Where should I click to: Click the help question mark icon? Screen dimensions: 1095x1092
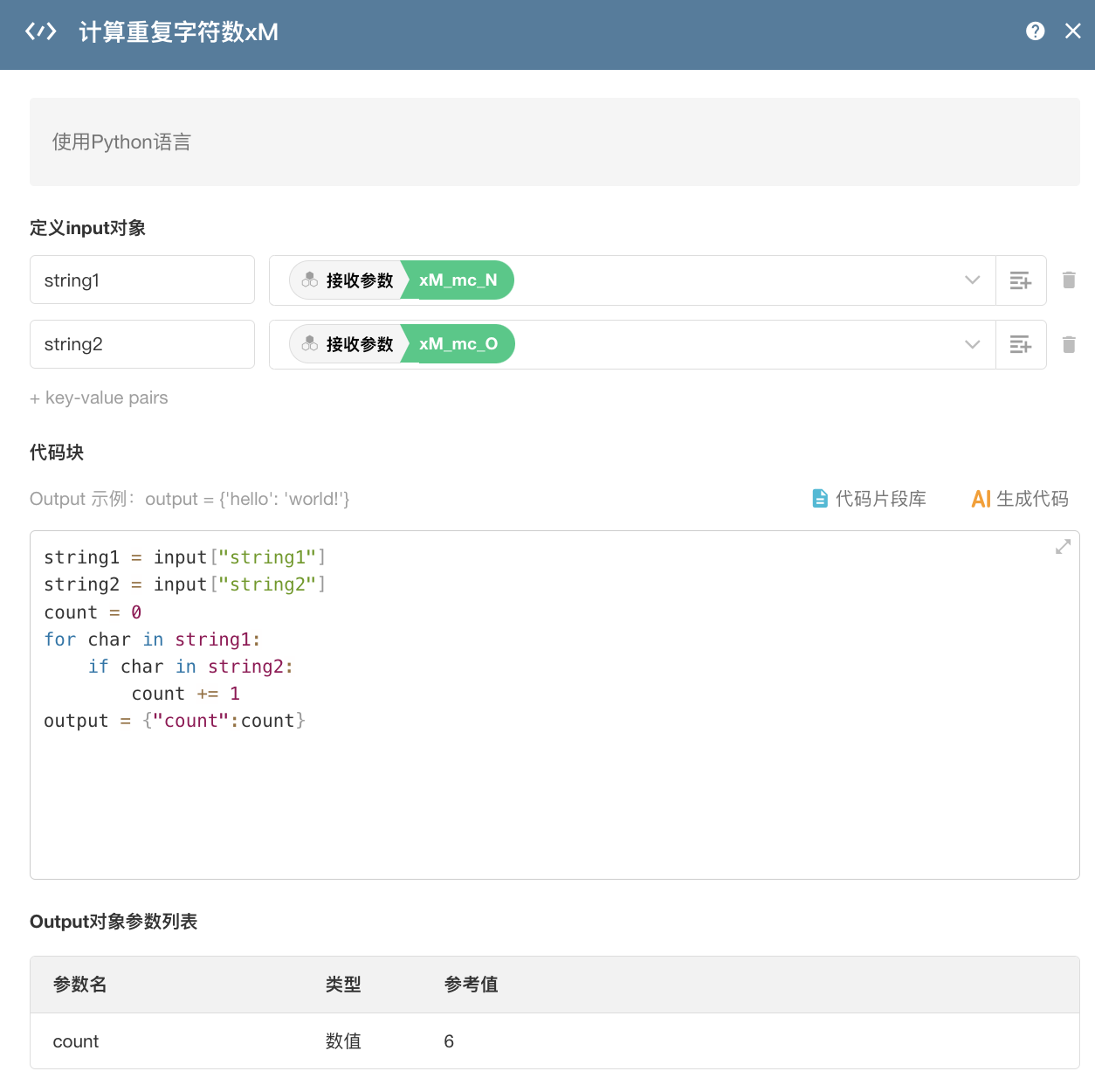1035,31
